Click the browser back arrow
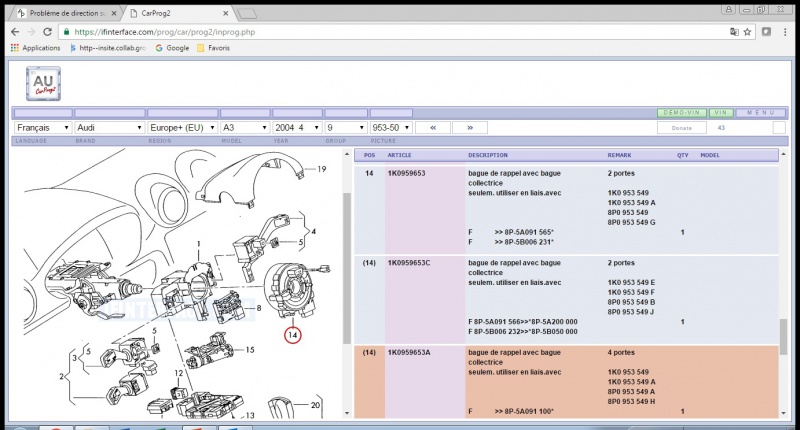Viewport: 800px width, 430px height. point(15,32)
